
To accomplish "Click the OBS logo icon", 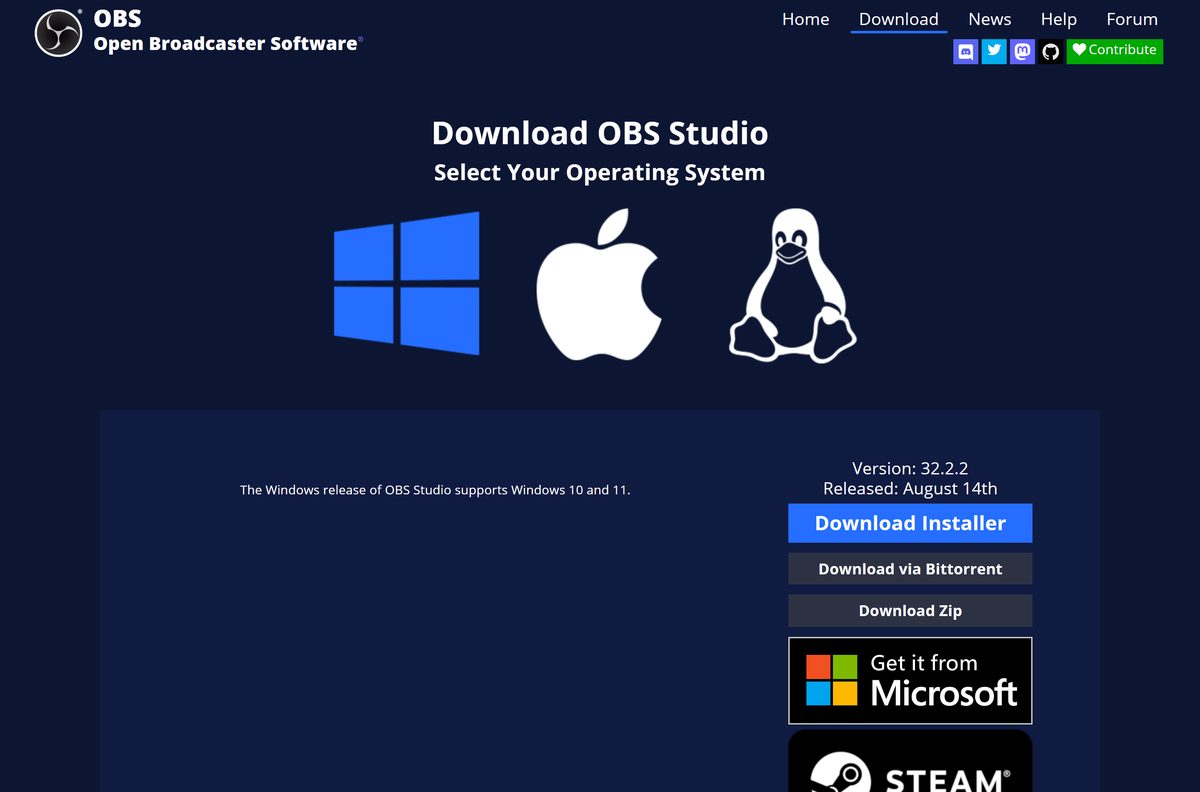I will [x=58, y=32].
